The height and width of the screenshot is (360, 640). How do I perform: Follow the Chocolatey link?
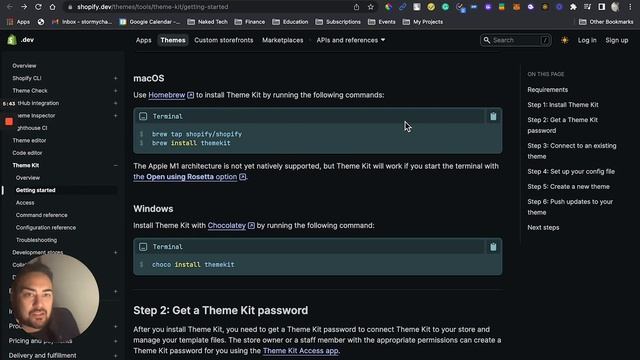(x=227, y=225)
